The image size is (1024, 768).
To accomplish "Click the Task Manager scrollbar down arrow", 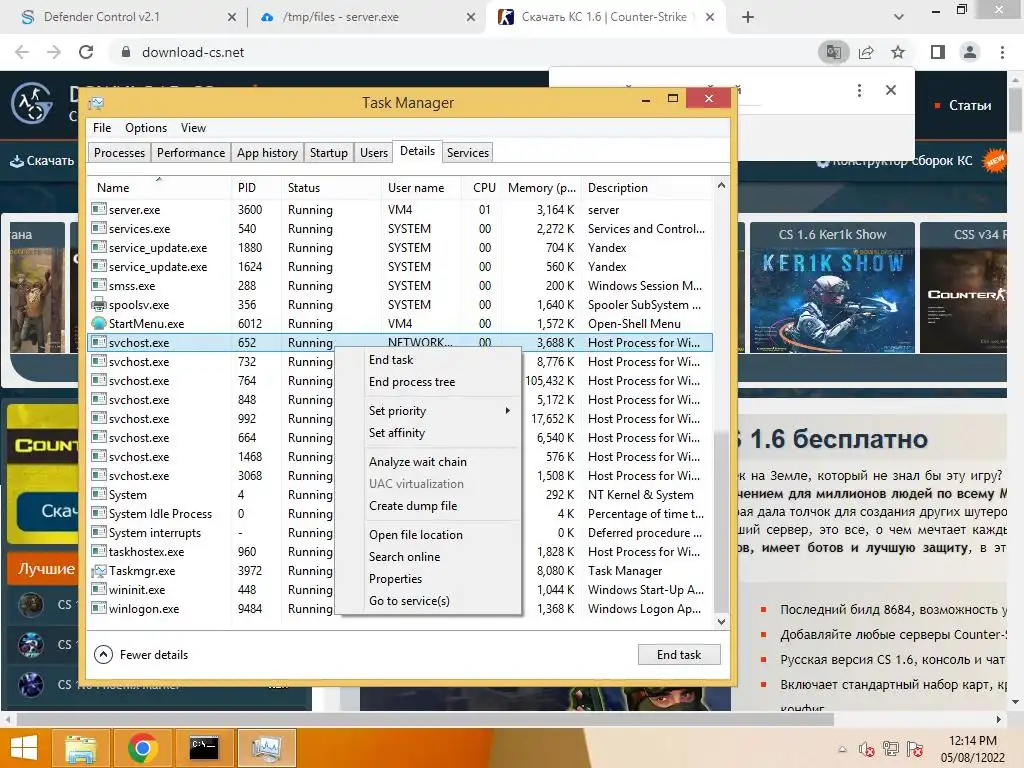I will [721, 622].
